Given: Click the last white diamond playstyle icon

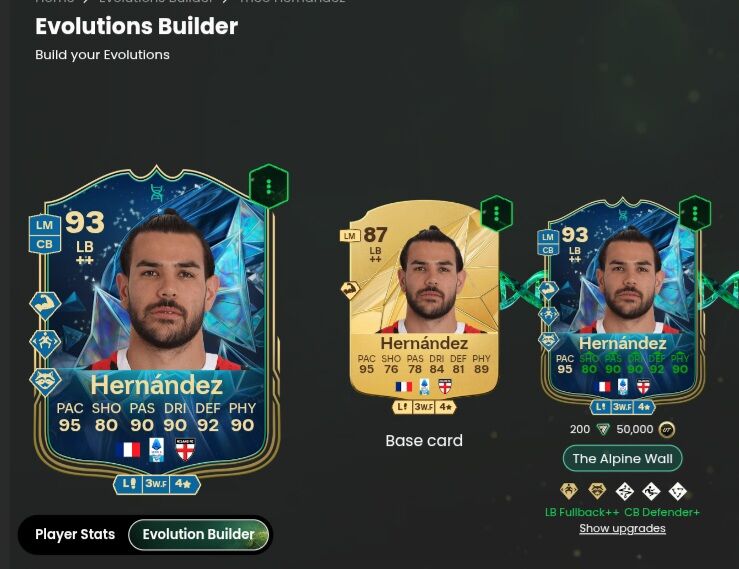Looking at the screenshot, I should pyautogui.click(x=678, y=491).
